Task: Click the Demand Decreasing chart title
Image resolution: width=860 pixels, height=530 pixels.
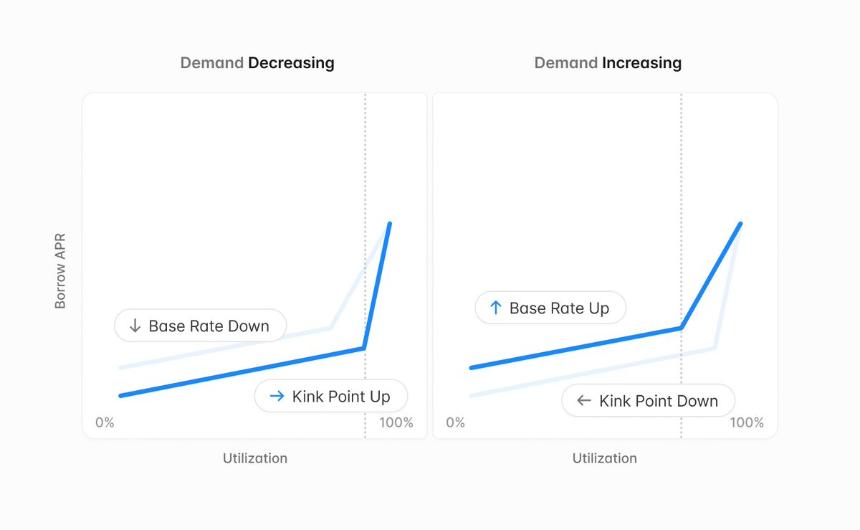Action: pyautogui.click(x=257, y=63)
